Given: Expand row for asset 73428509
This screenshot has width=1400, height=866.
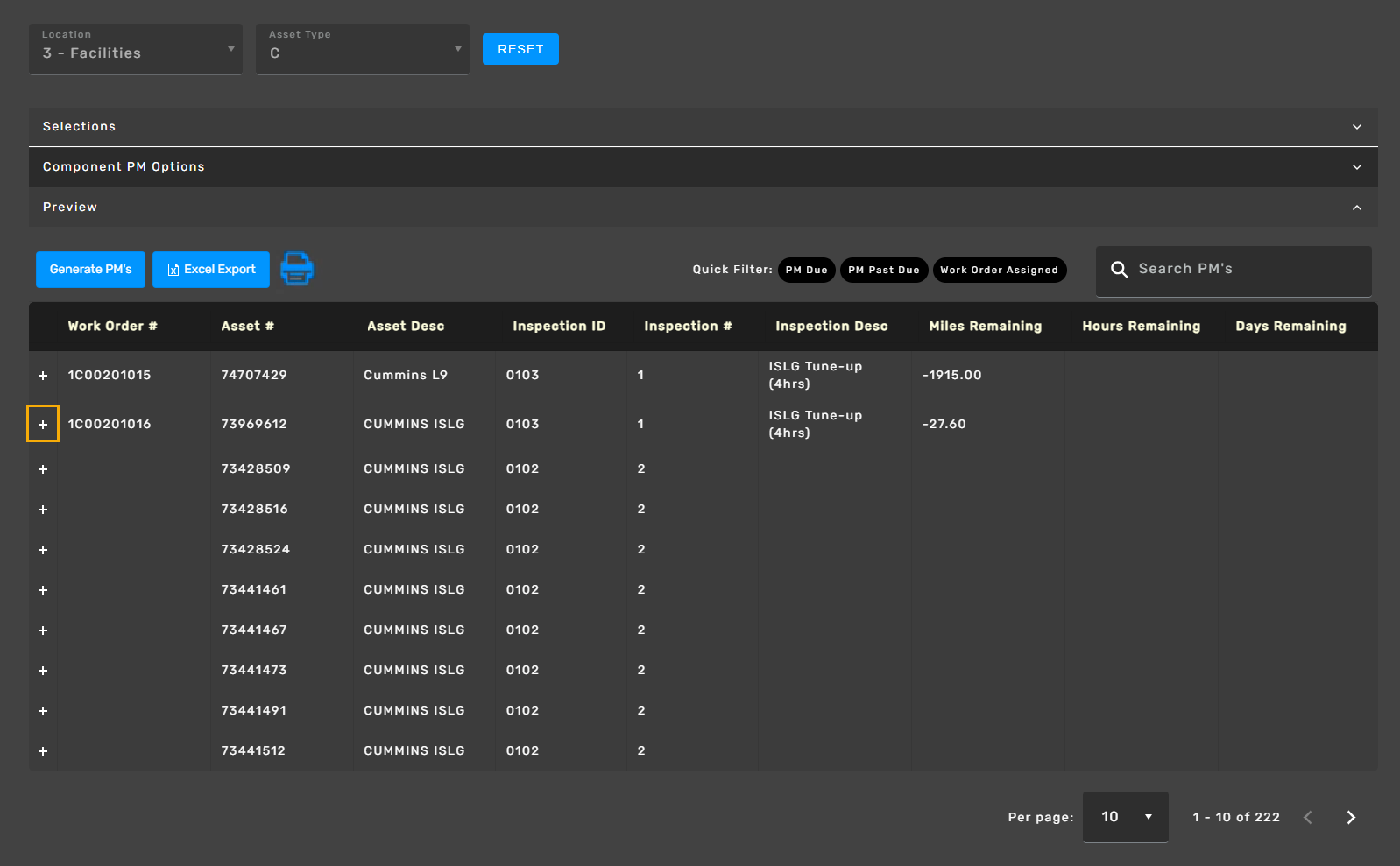Looking at the screenshot, I should pos(43,469).
